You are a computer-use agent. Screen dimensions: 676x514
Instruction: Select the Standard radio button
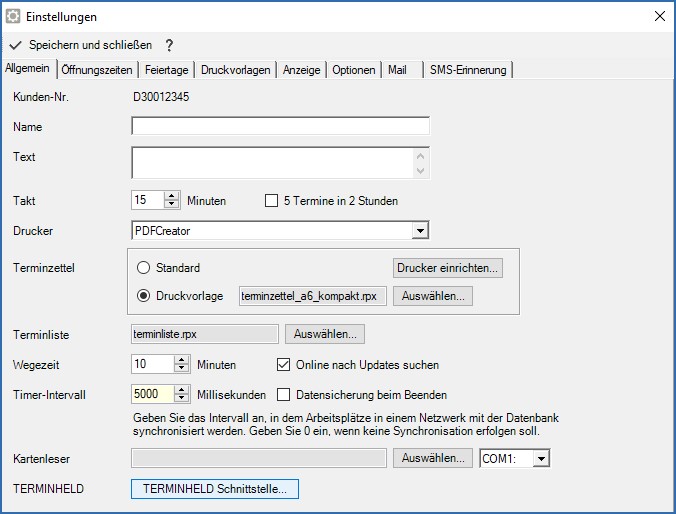click(143, 268)
